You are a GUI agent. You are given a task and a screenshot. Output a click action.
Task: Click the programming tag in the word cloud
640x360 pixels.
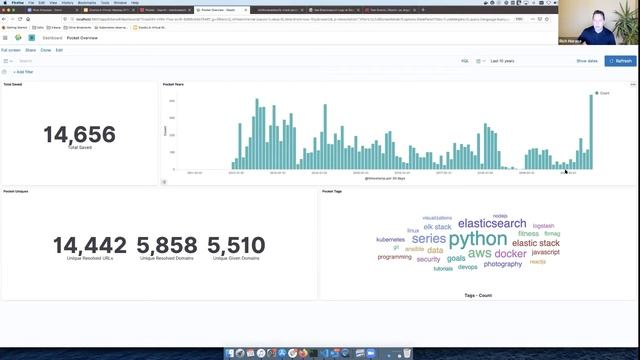pos(394,257)
